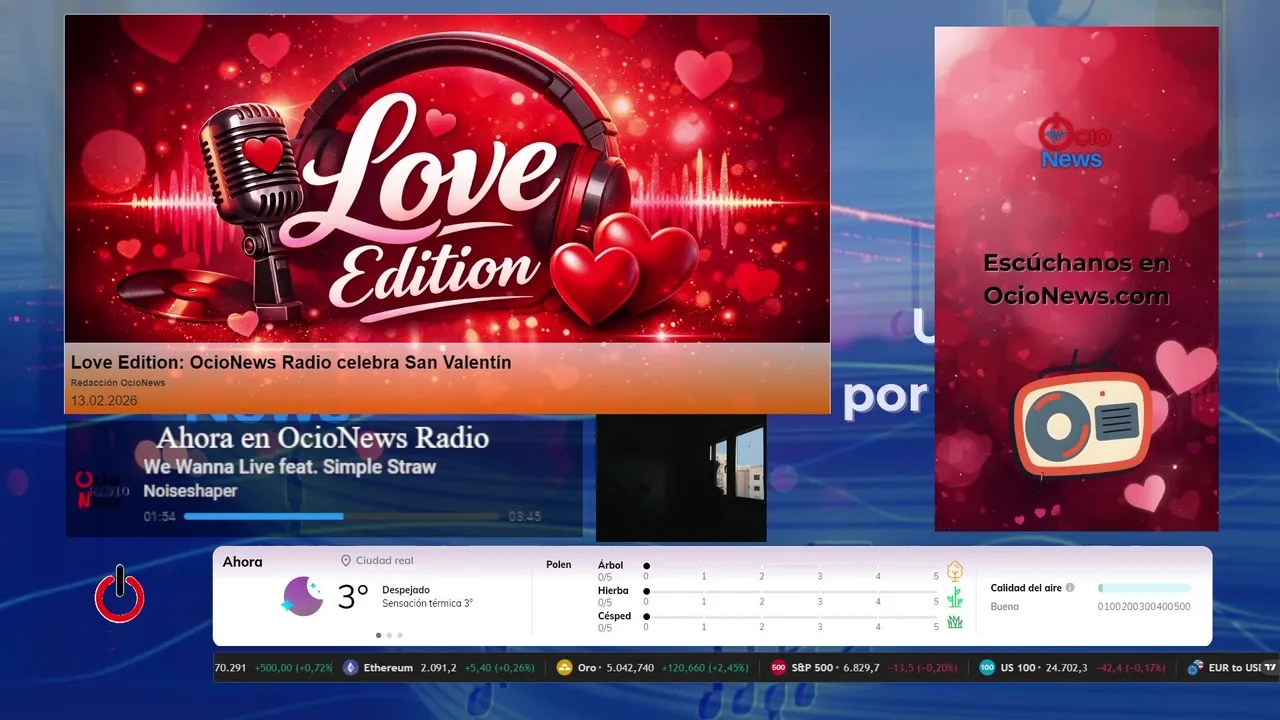Click the TradingView logo in ticker
Screen dimensions: 1280x720
pos(1270,668)
